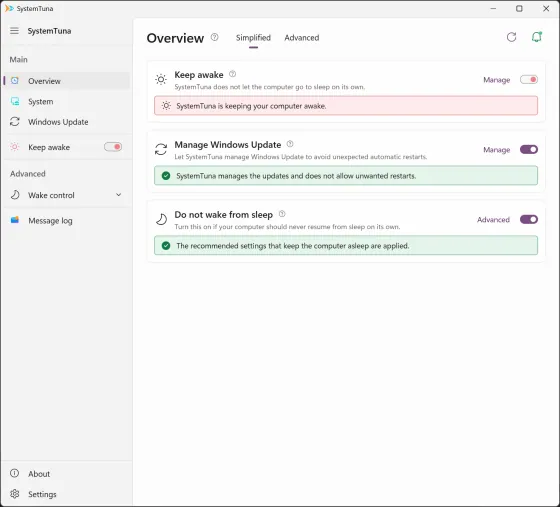Click the Windows Update sidebar sync icon
The width and height of the screenshot is (560, 507).
[x=15, y=122]
